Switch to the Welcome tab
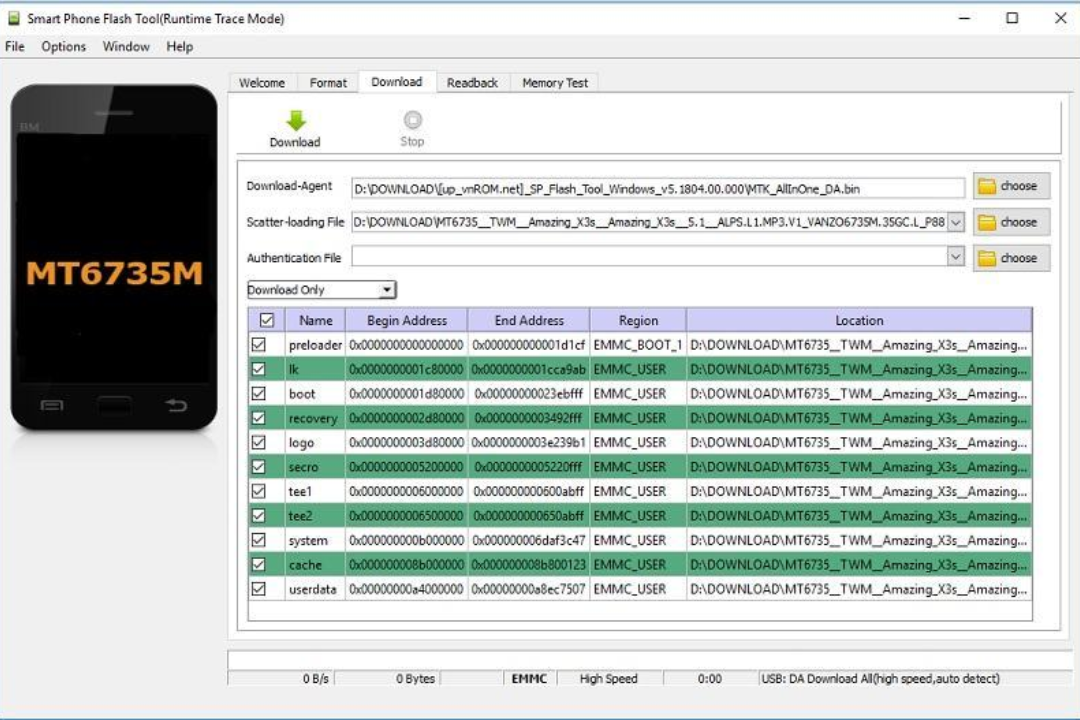The width and height of the screenshot is (1080, 720). click(x=262, y=83)
